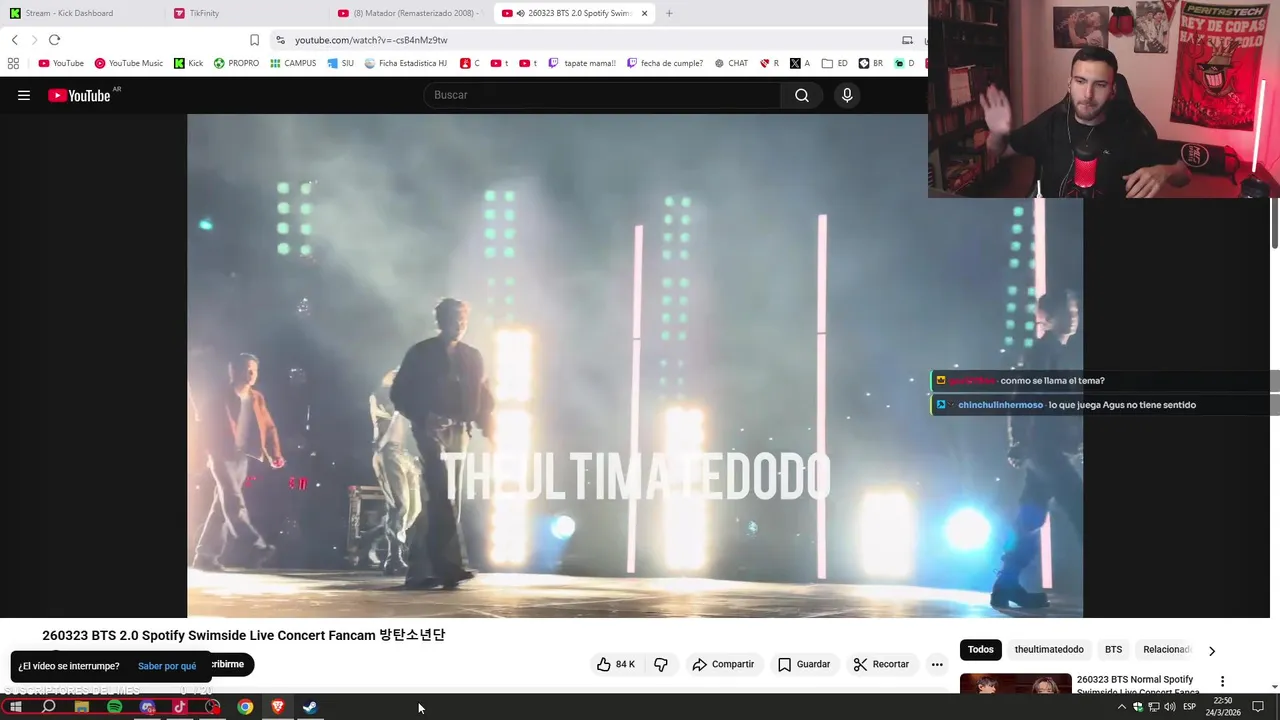This screenshot has width=1280, height=720.
Task: Open options for BTS Normal Spotify video
Action: pos(1222,682)
